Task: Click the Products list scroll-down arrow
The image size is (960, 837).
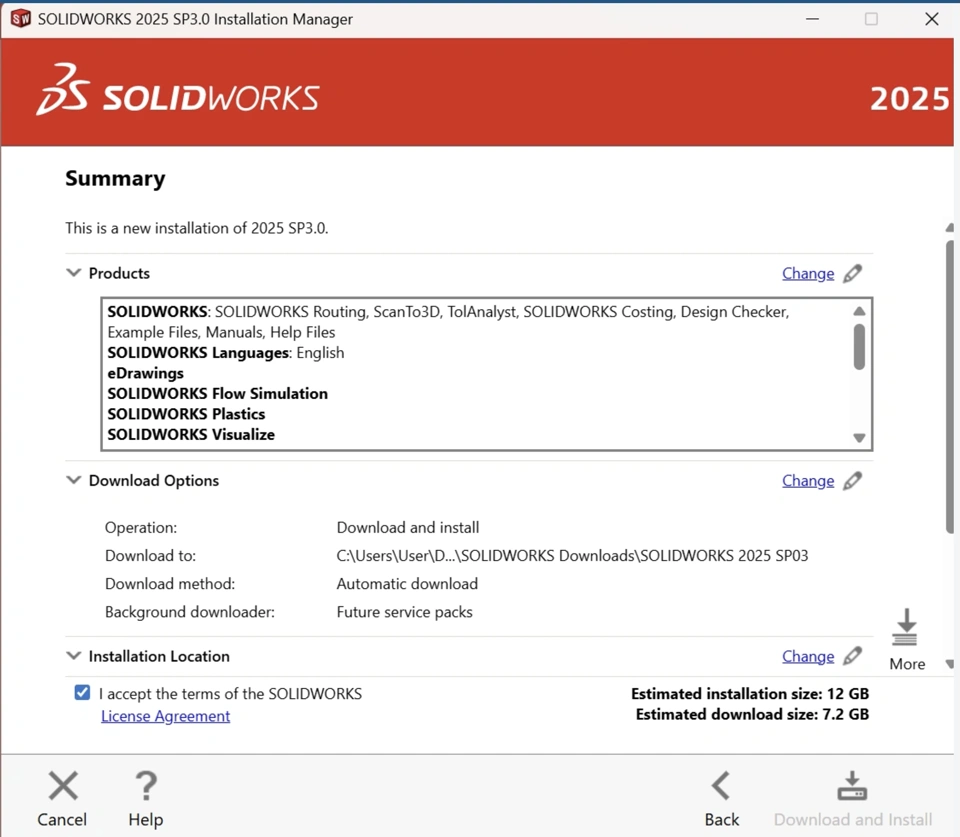Action: pos(859,438)
